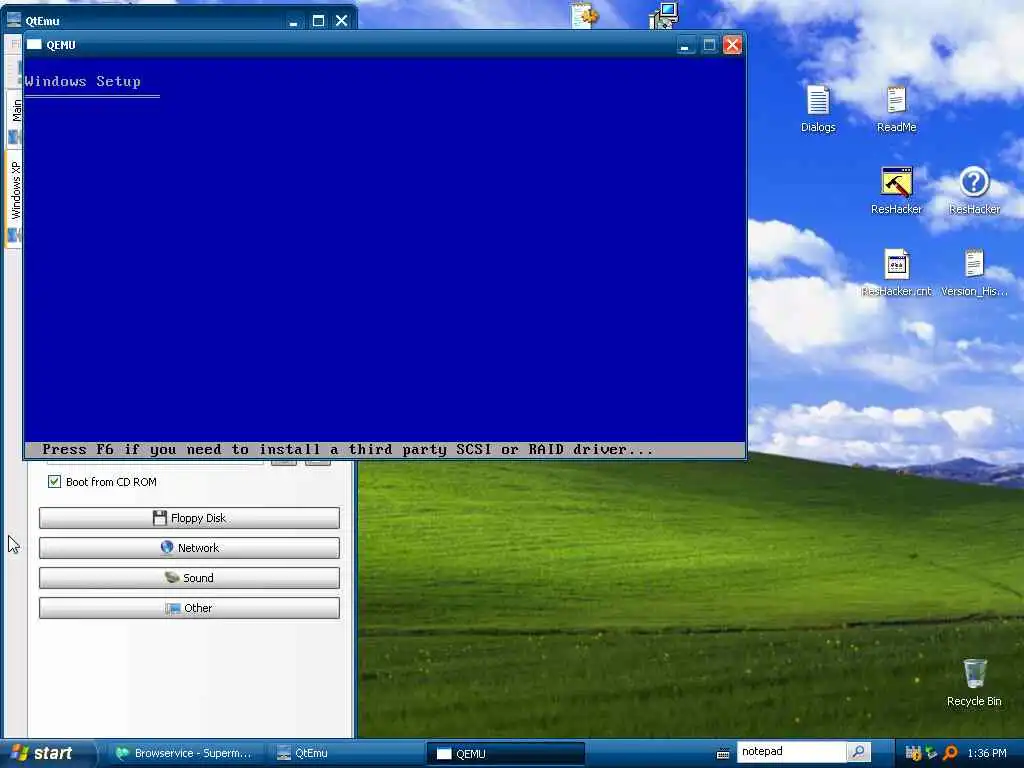The height and width of the screenshot is (768, 1024).
Task: Click the orange magnifier tray icon
Action: point(950,753)
